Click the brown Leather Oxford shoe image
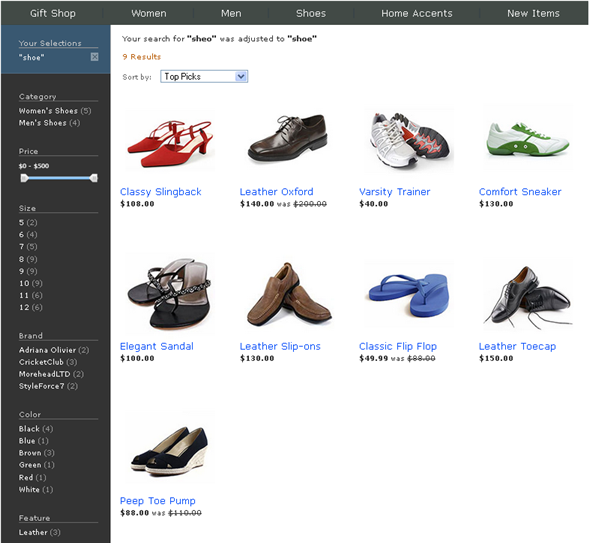The image size is (589, 543). pyautogui.click(x=288, y=138)
